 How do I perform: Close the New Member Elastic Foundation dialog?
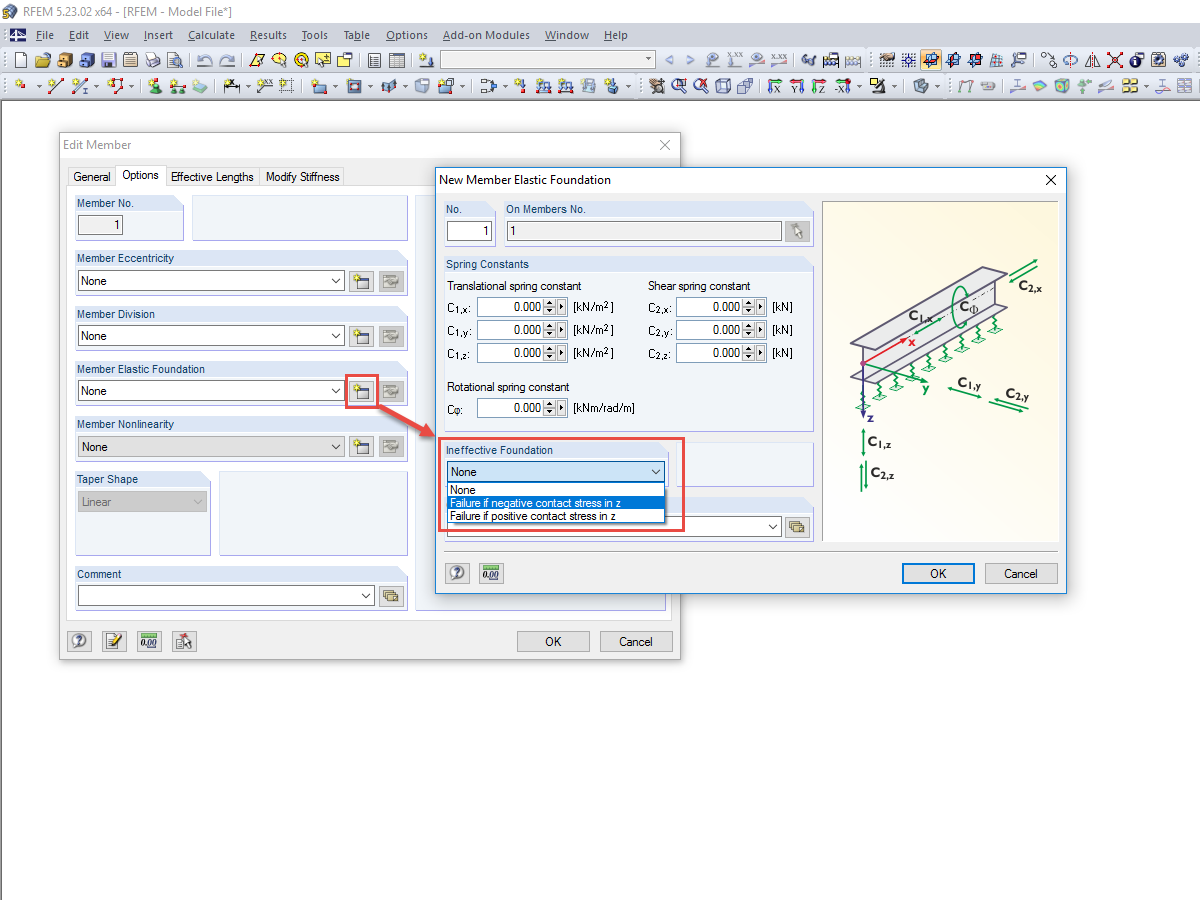tap(1051, 180)
